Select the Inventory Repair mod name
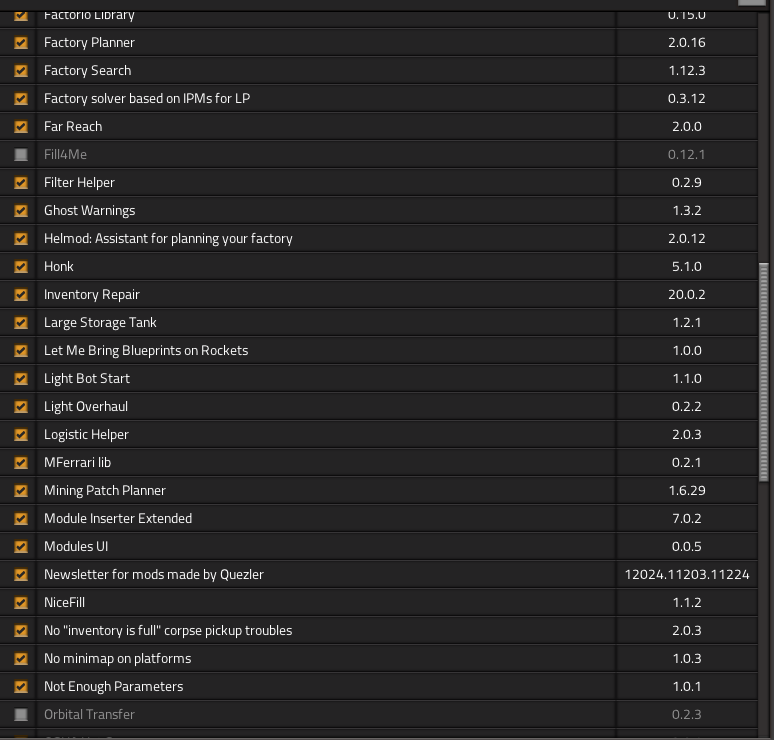Viewport: 774px width, 740px height. point(92,295)
